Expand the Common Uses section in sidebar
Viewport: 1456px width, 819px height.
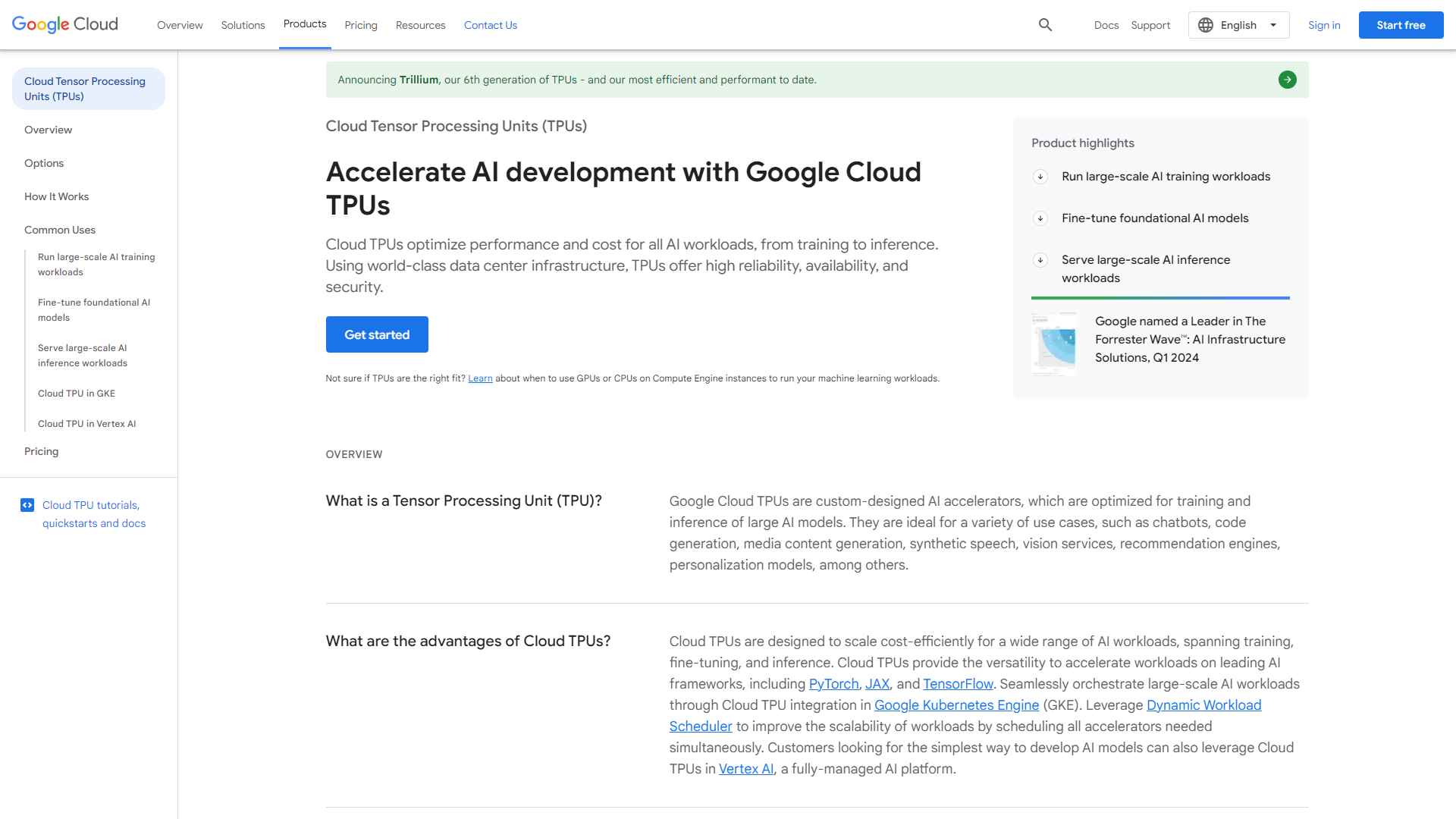pos(60,229)
